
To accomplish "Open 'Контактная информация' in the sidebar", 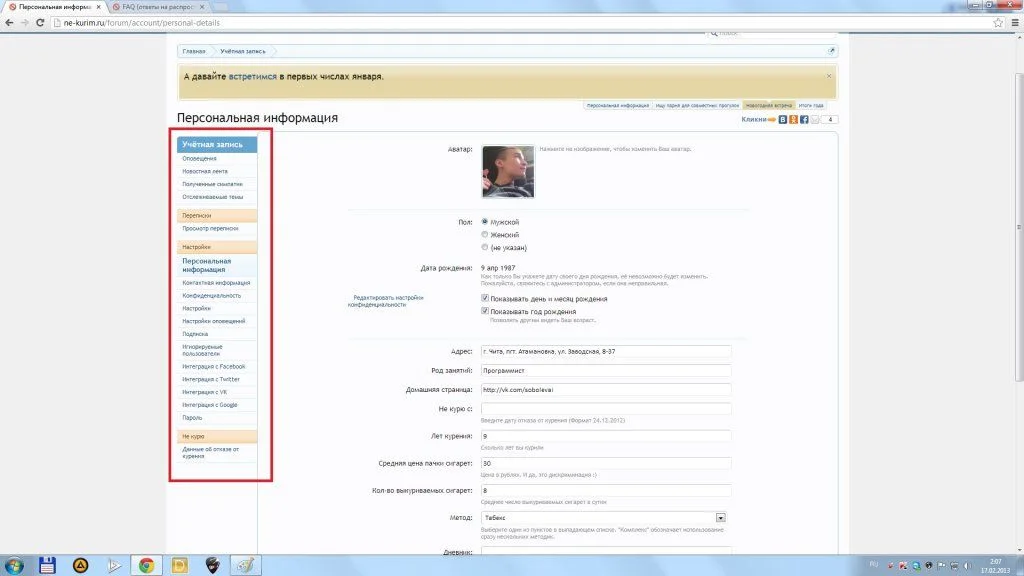I will click(x=216, y=283).
